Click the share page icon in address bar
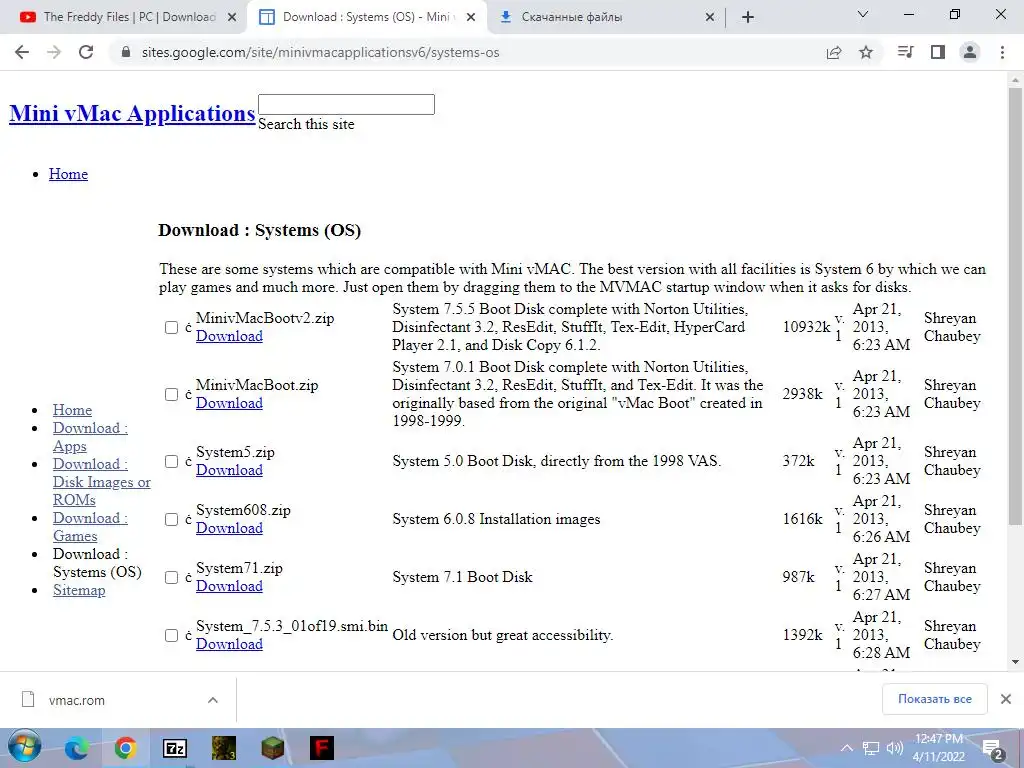1024x768 pixels. point(834,52)
